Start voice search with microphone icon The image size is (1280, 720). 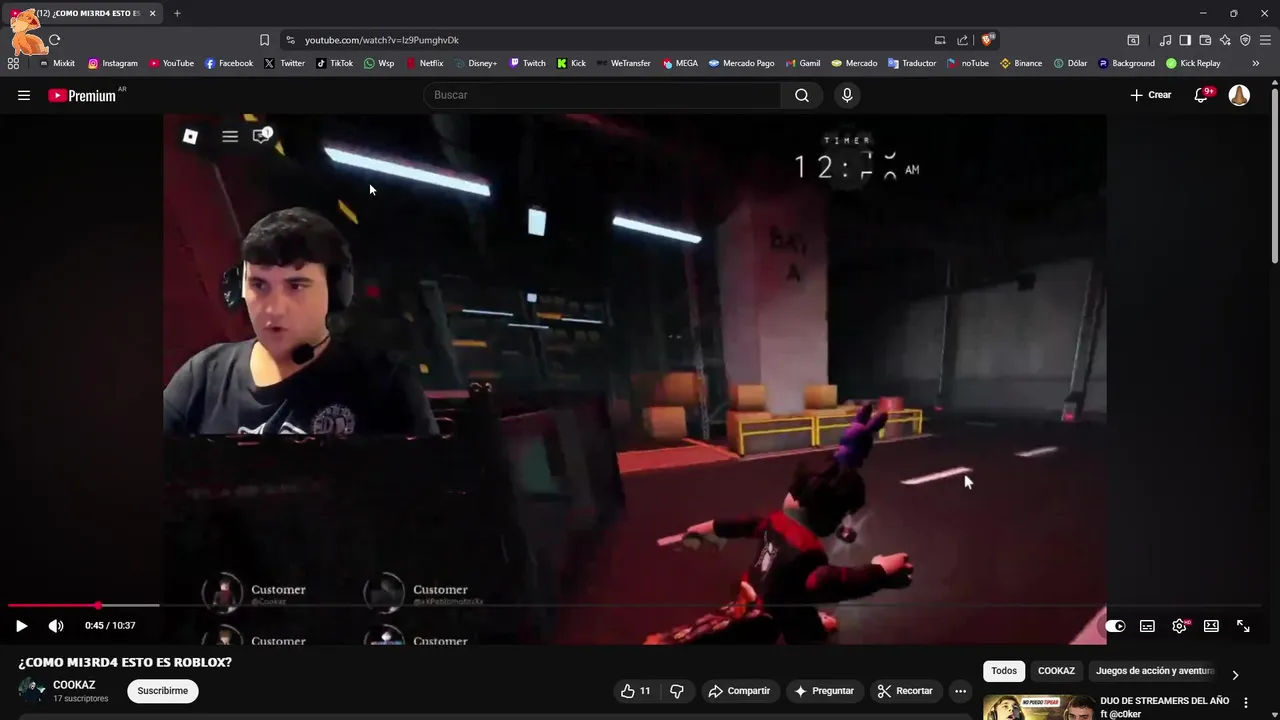(847, 95)
